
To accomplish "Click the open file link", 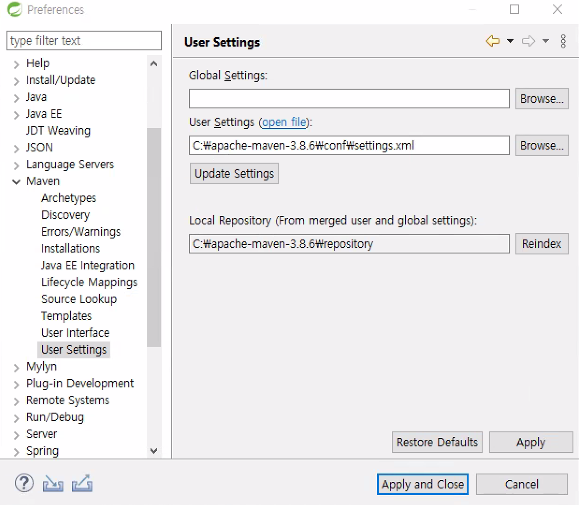I will click(x=284, y=122).
